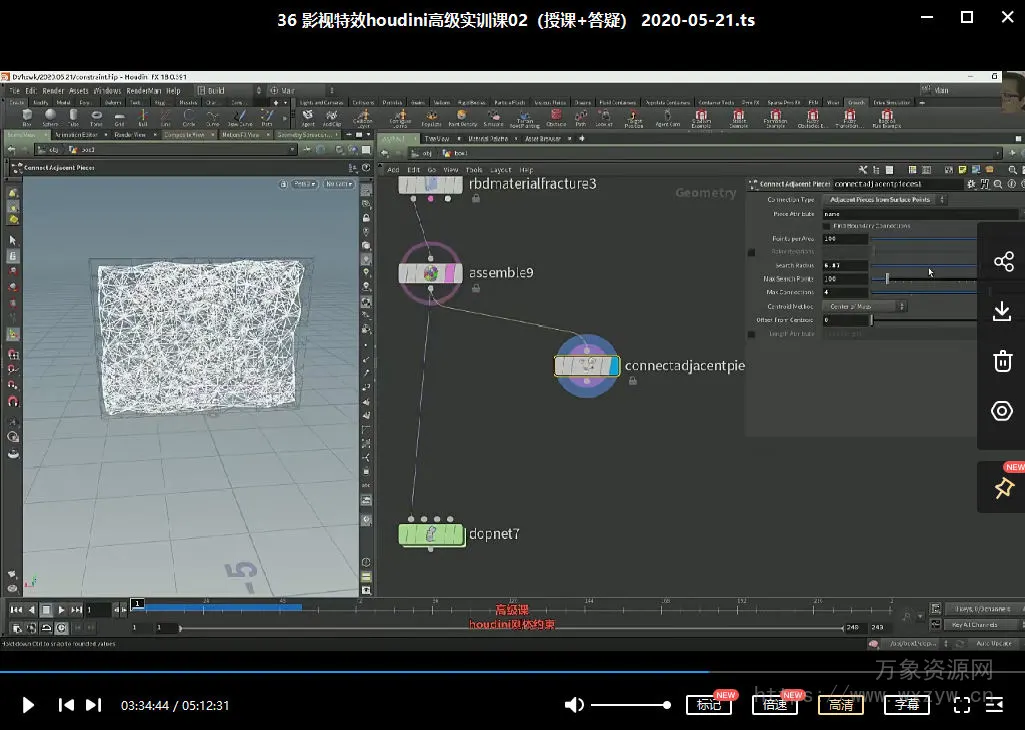The image size is (1025, 730).
Task: Open the Connection Type dropdown
Action: point(884,200)
